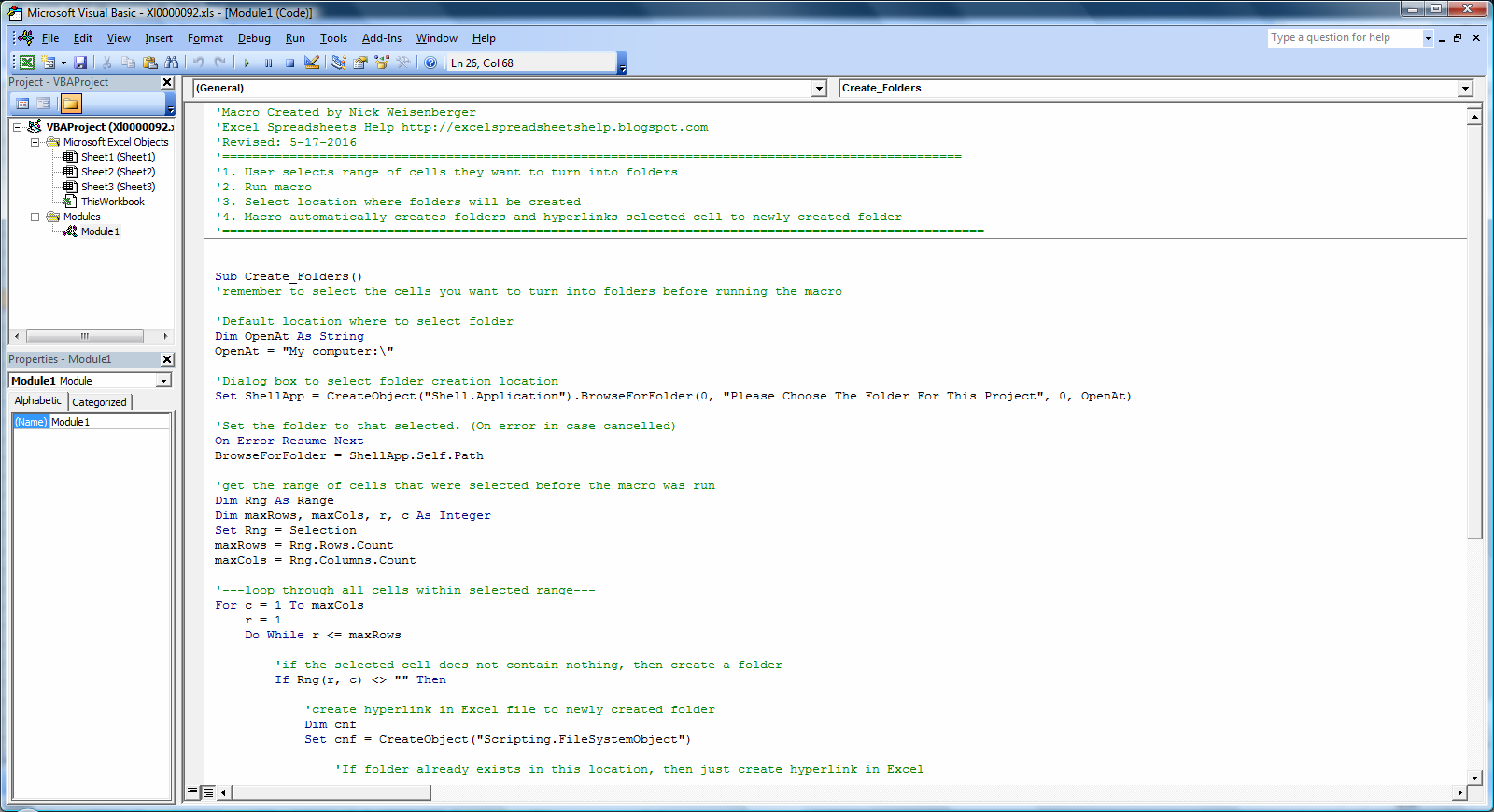Screen dimensions: 1494x812
Task: Toggle Folders view in Project panel
Action: click(71, 104)
